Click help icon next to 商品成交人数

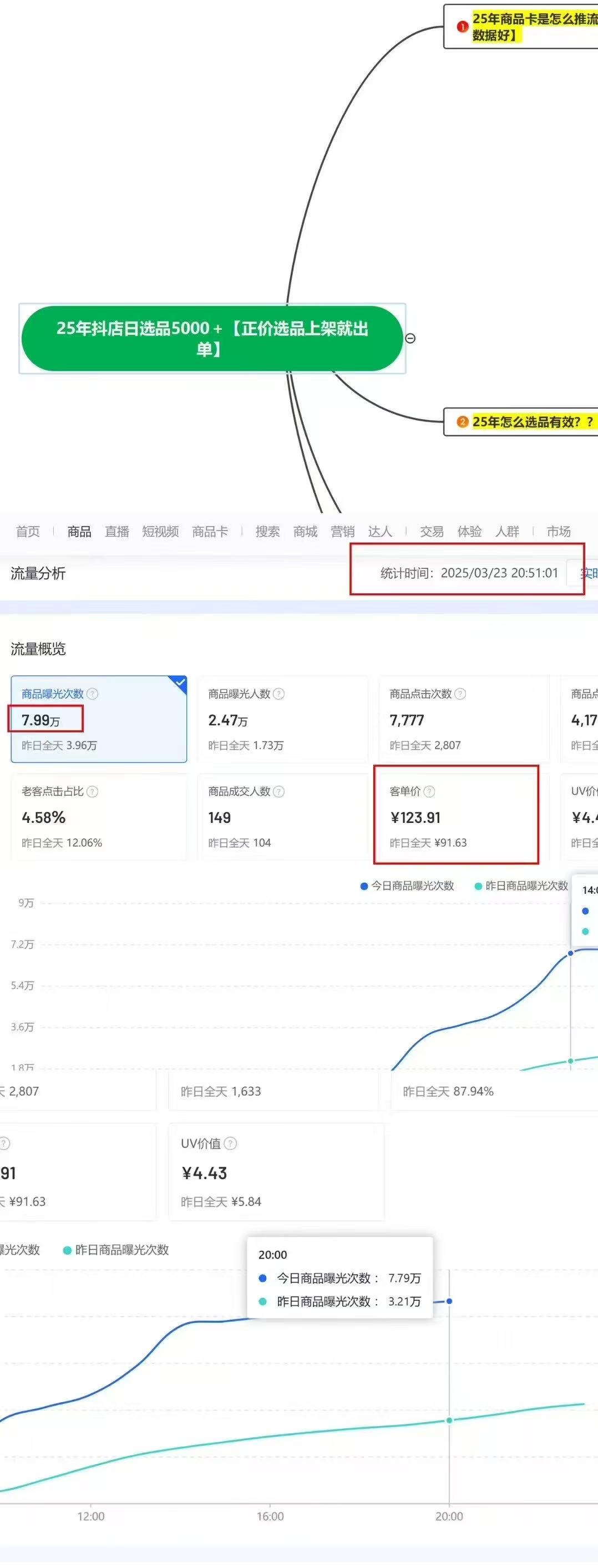(x=278, y=791)
